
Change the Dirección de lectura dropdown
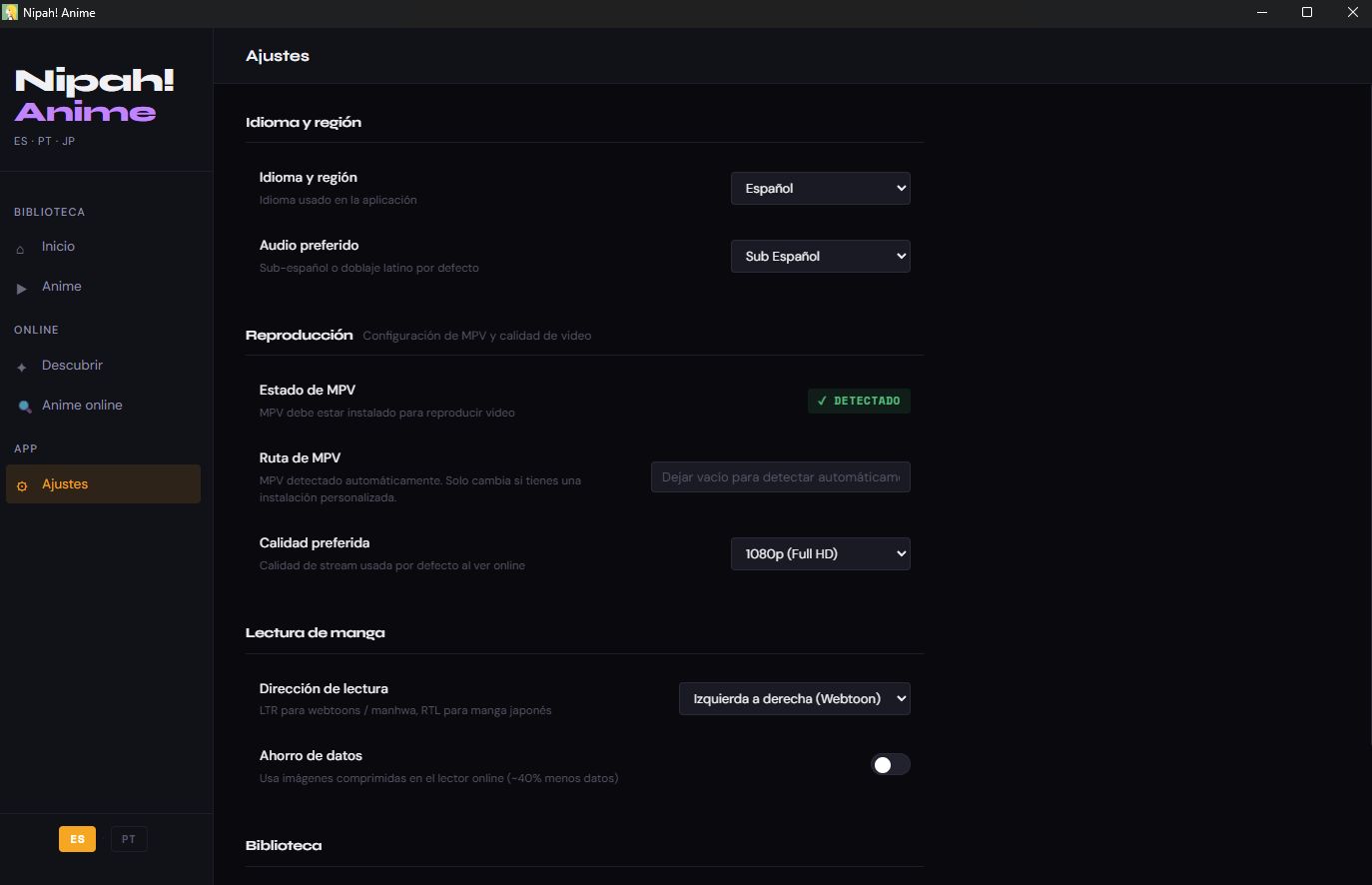tap(794, 698)
